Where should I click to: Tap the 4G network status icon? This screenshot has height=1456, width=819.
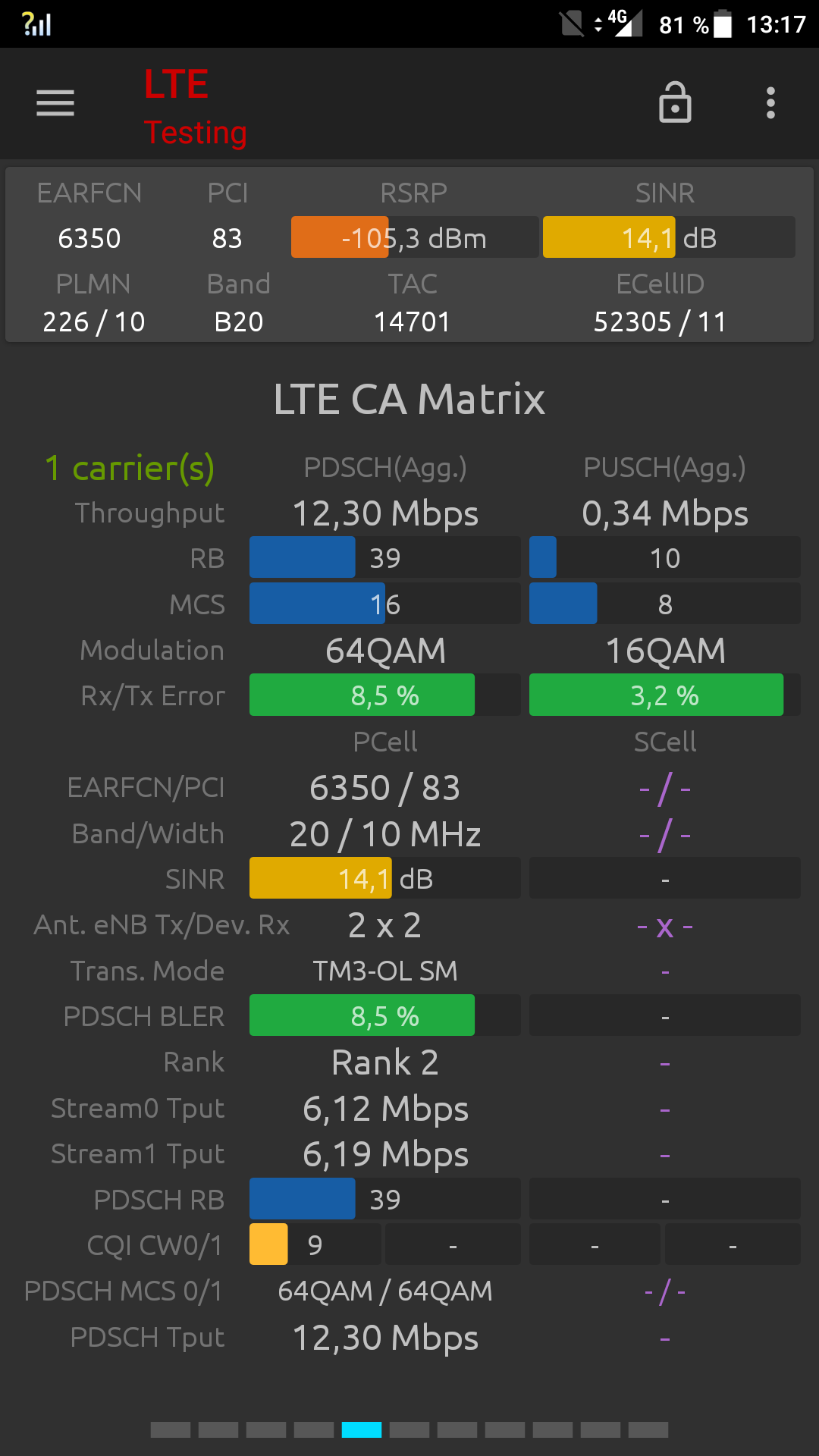tap(620, 23)
